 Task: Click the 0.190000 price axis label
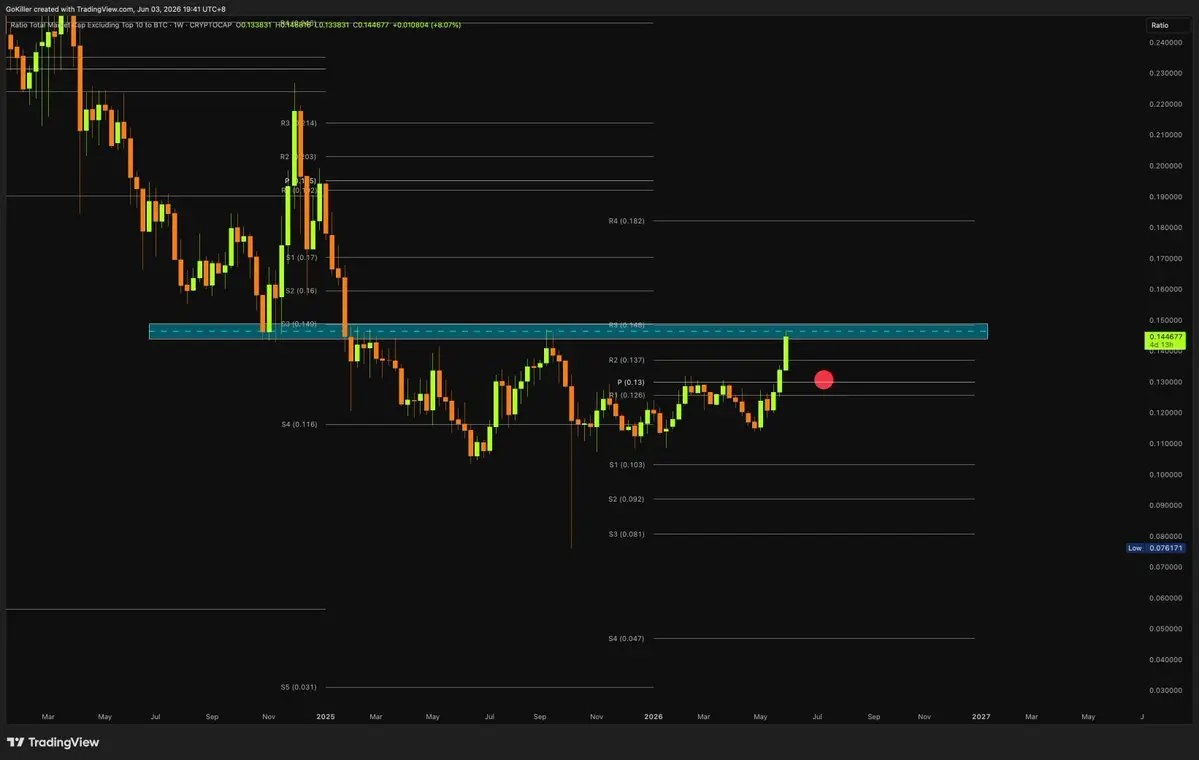[1165, 197]
